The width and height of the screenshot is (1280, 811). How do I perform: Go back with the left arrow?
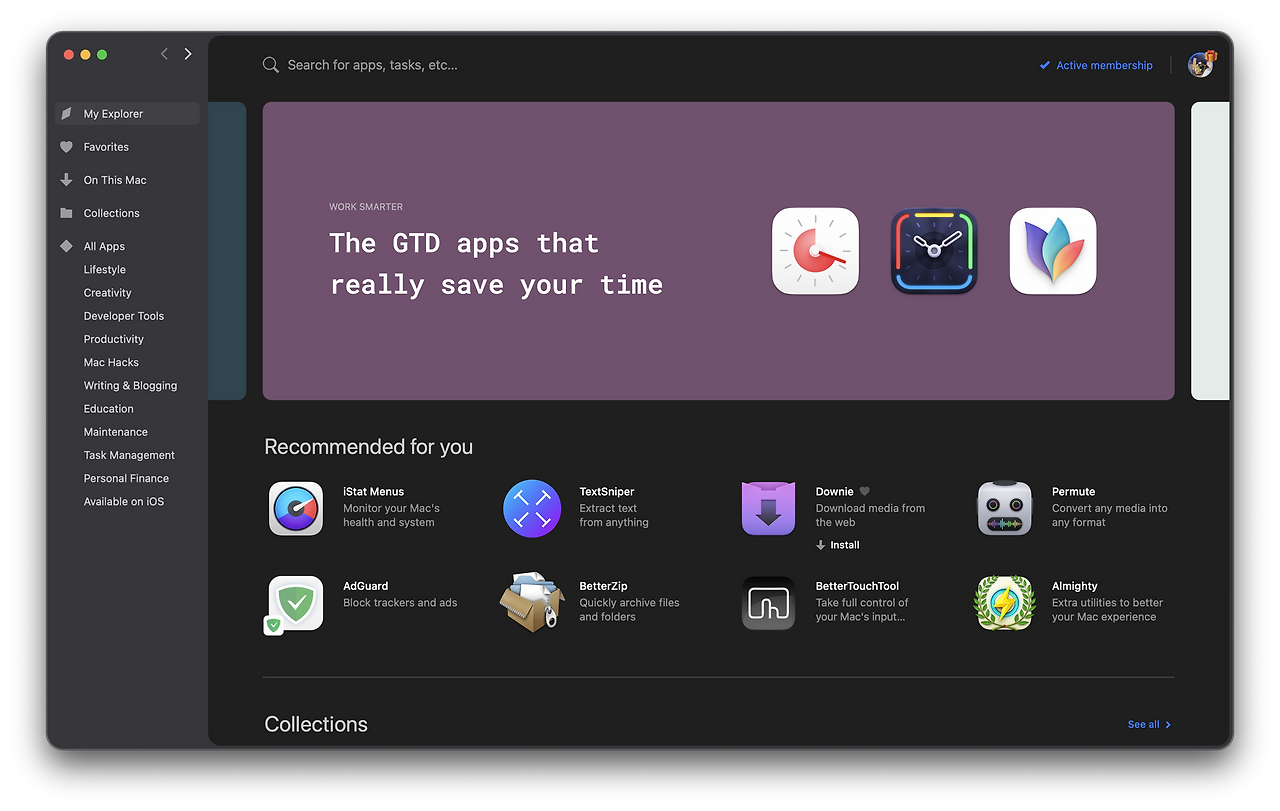pyautogui.click(x=164, y=54)
